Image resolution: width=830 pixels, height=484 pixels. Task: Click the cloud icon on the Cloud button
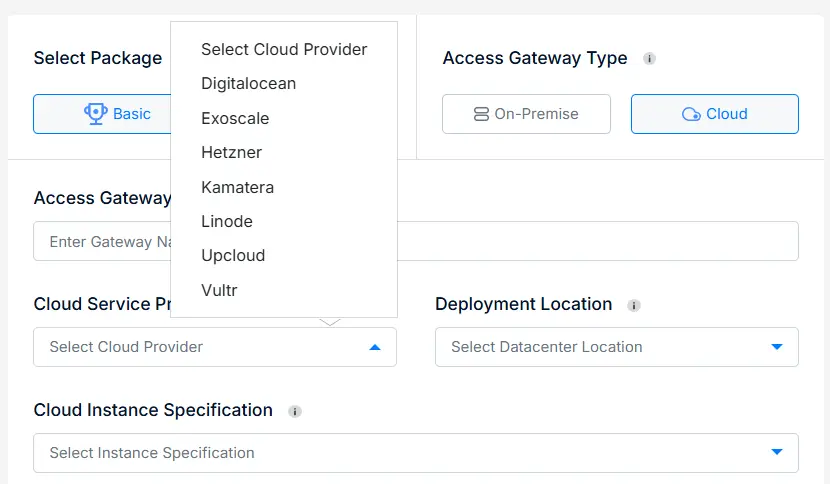(691, 114)
